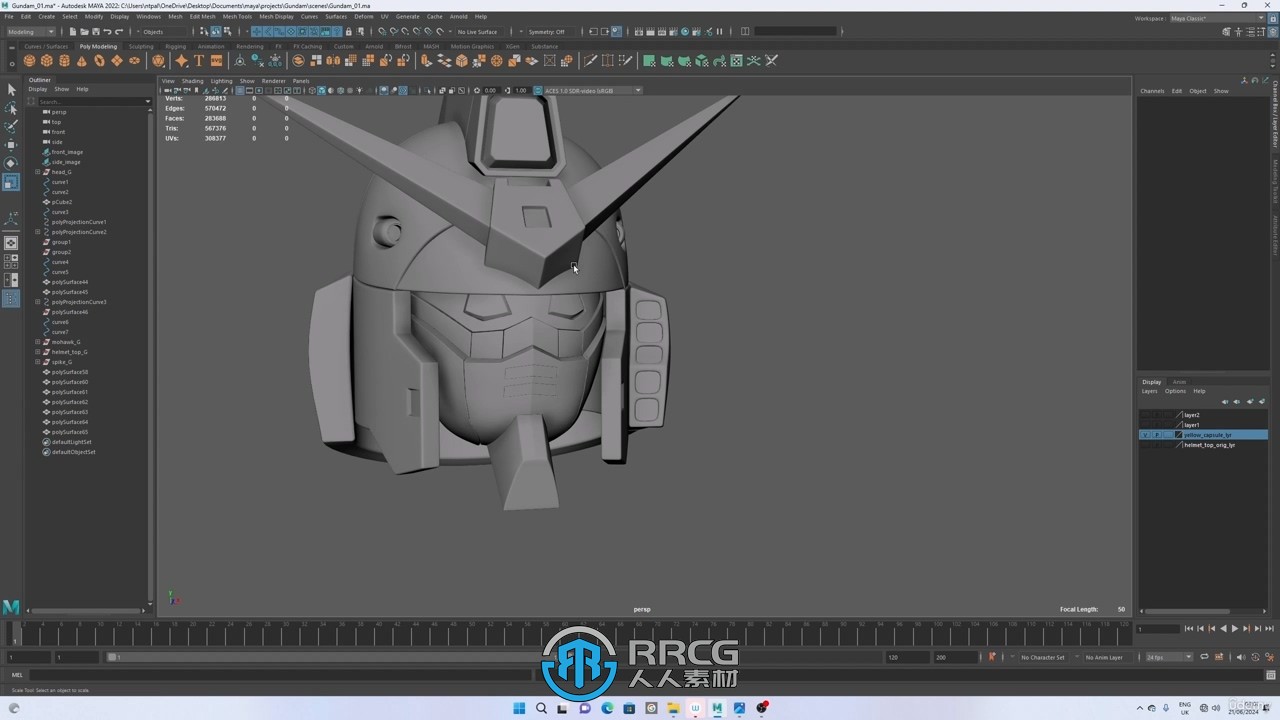
Task: Open the Windows Start button in the taskbar
Action: [519, 709]
